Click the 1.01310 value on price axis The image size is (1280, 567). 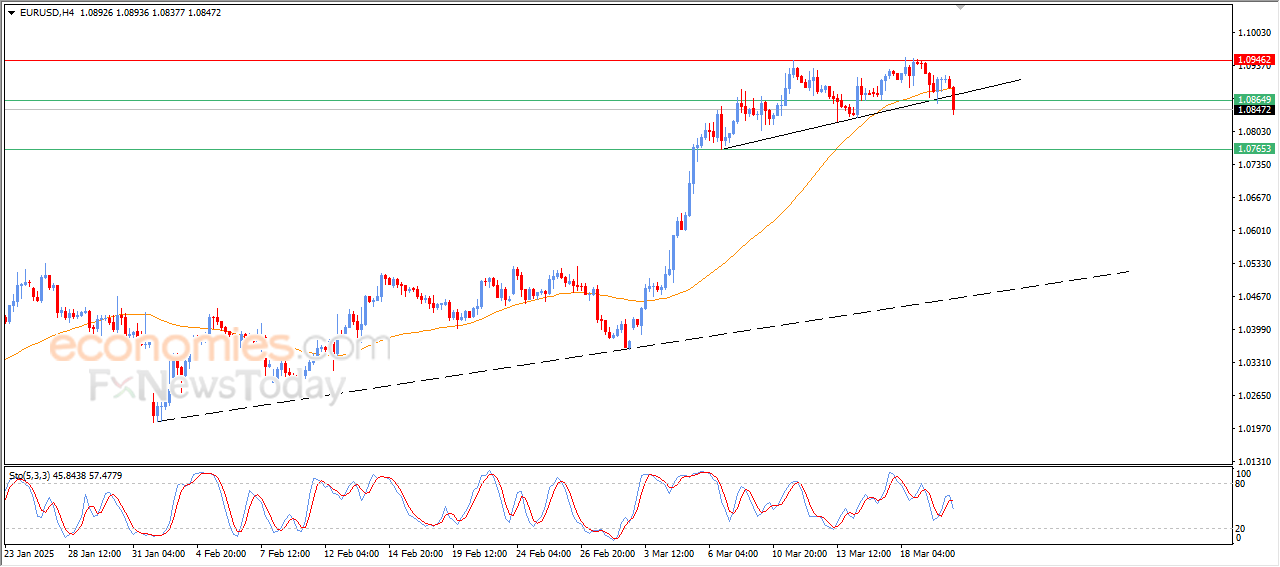coord(1254,462)
